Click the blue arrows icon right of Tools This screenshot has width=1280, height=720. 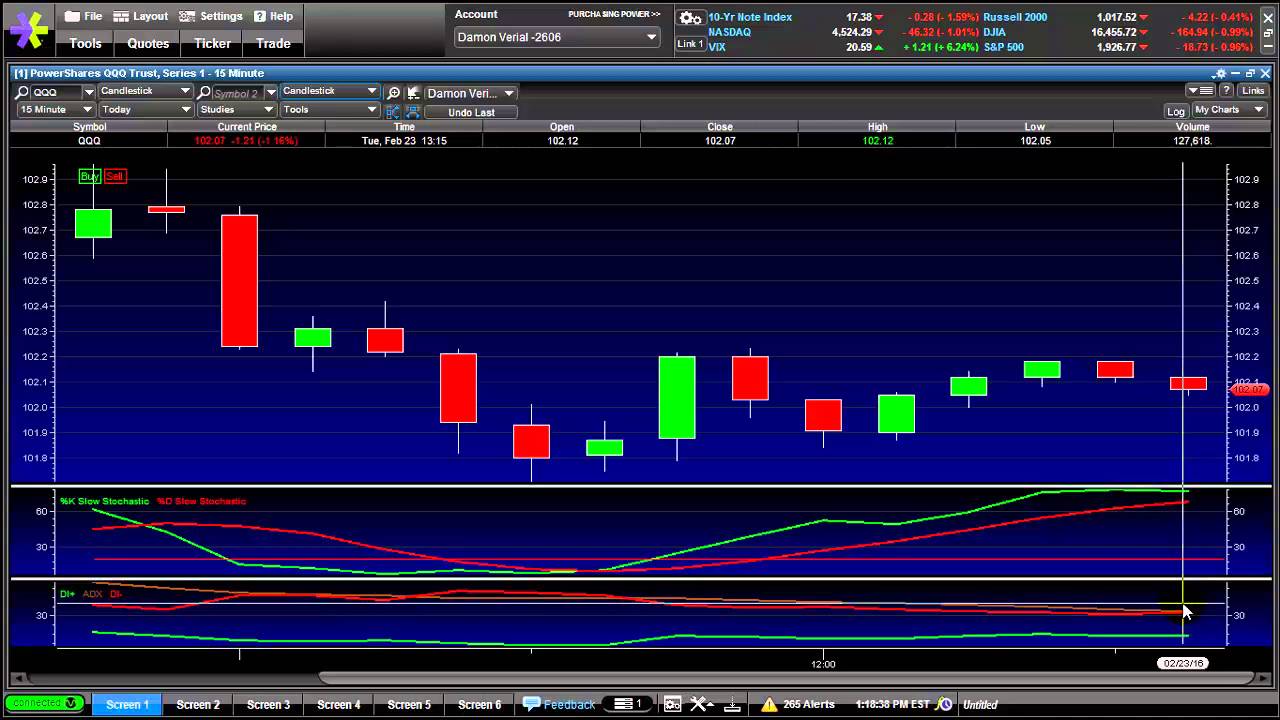tap(392, 111)
